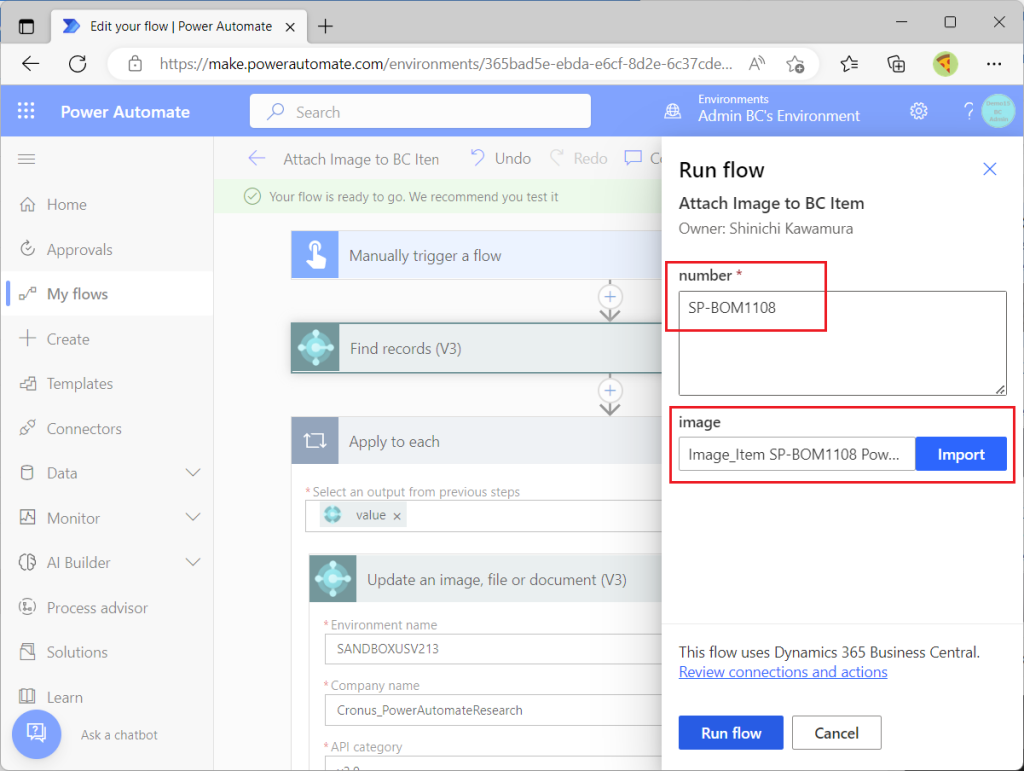
Task: Open the Manually trigger a flow step
Action: tap(476, 255)
